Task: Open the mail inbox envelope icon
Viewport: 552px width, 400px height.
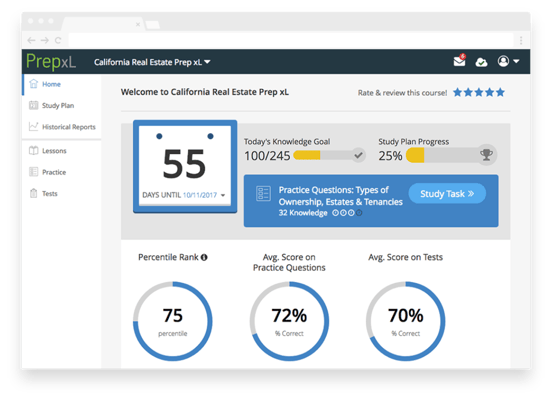Action: coord(459,61)
